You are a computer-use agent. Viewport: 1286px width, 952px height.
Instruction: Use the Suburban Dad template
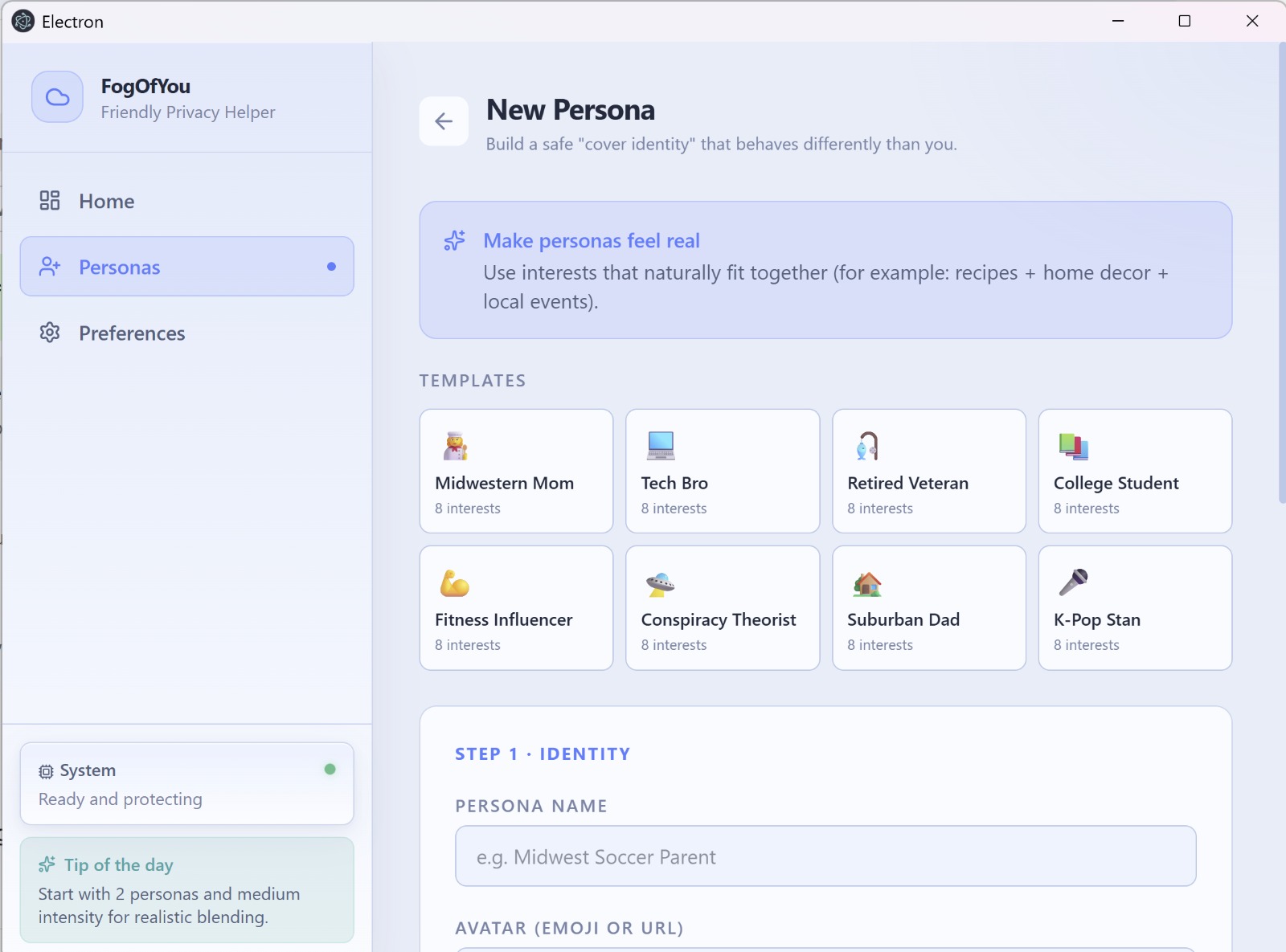click(929, 608)
